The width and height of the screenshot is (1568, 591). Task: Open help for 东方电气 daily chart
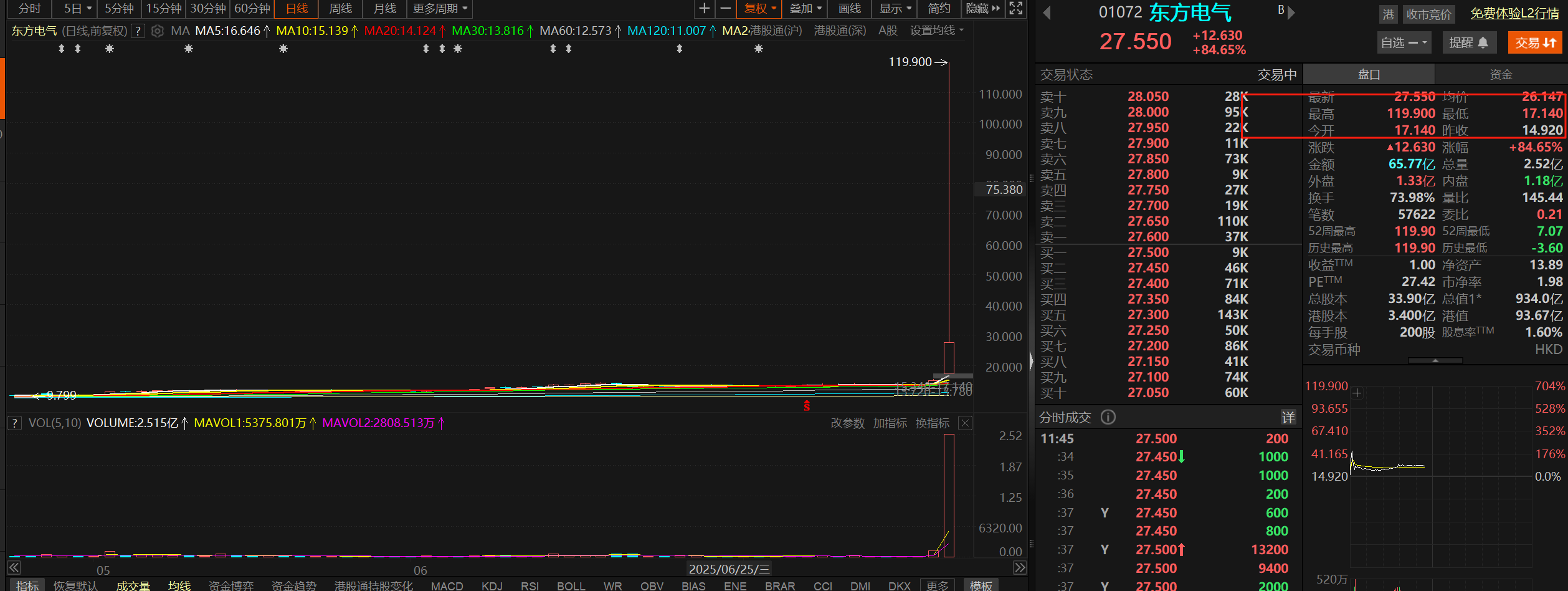[x=138, y=31]
